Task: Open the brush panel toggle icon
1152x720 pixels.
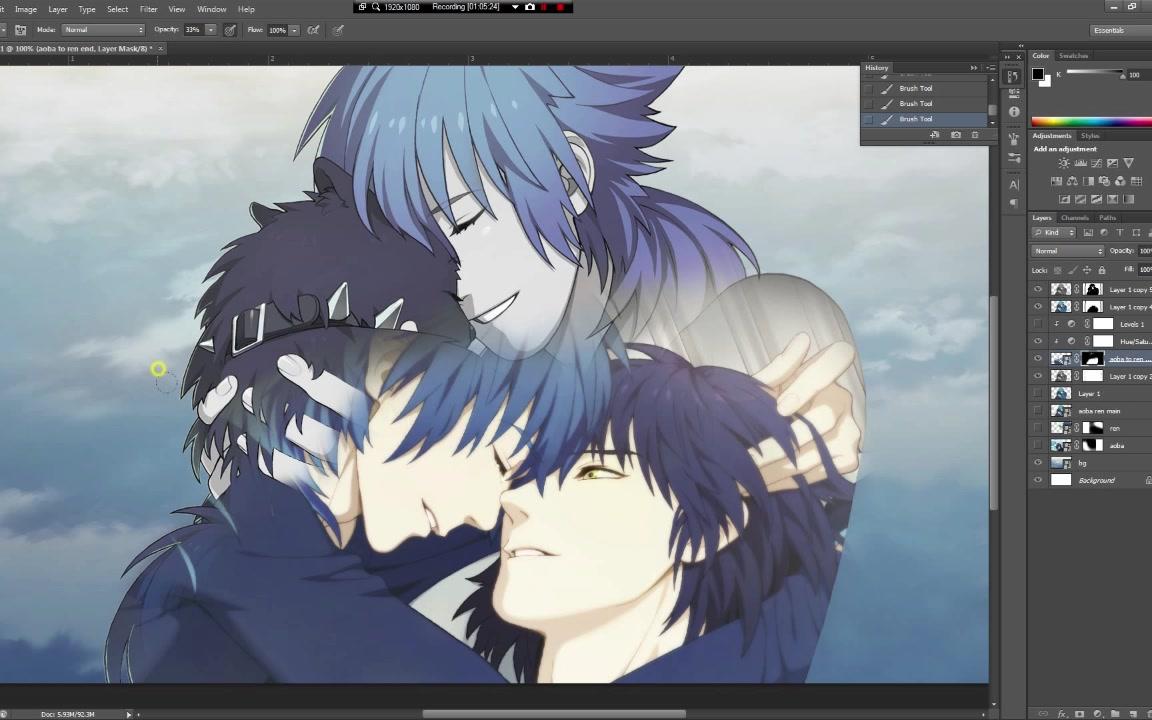Action: point(21,30)
